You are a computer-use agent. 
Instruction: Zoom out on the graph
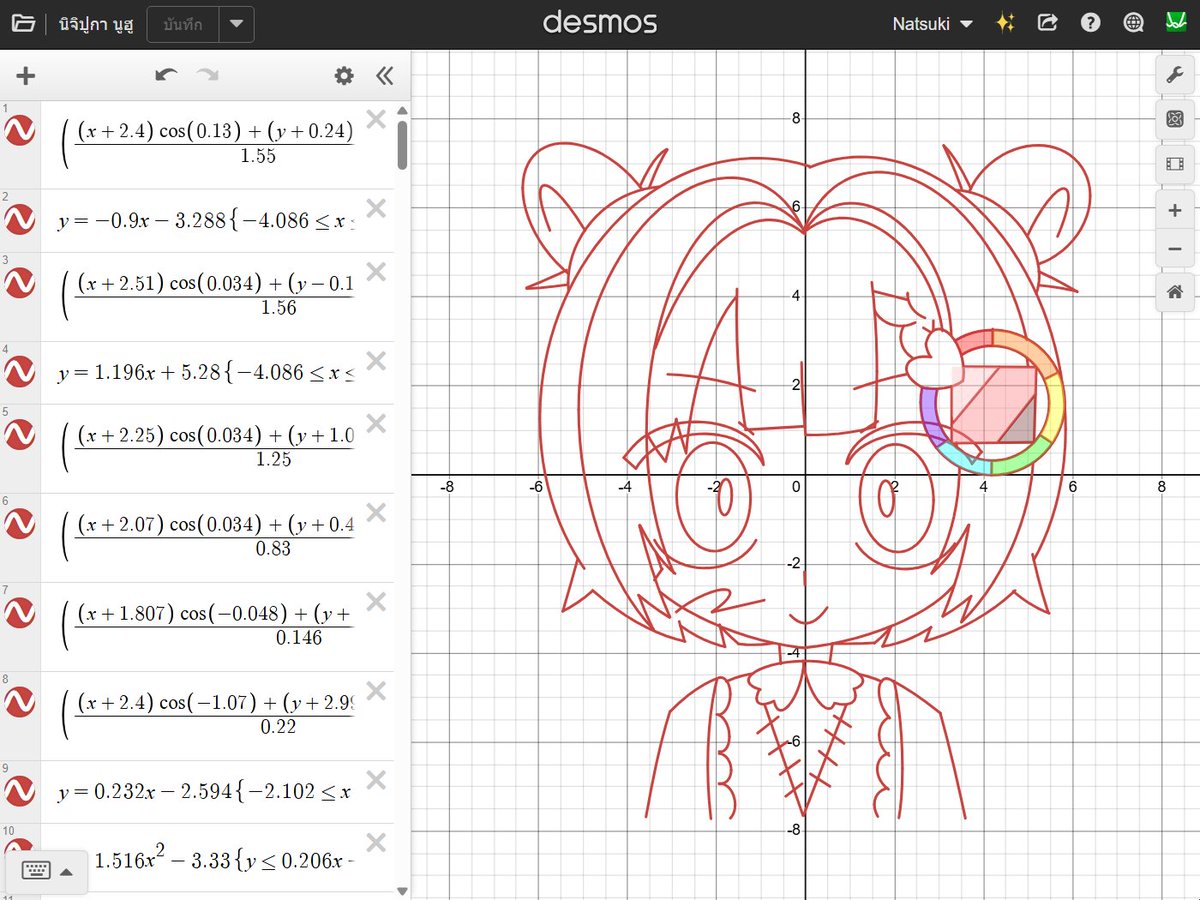pyautogui.click(x=1176, y=249)
